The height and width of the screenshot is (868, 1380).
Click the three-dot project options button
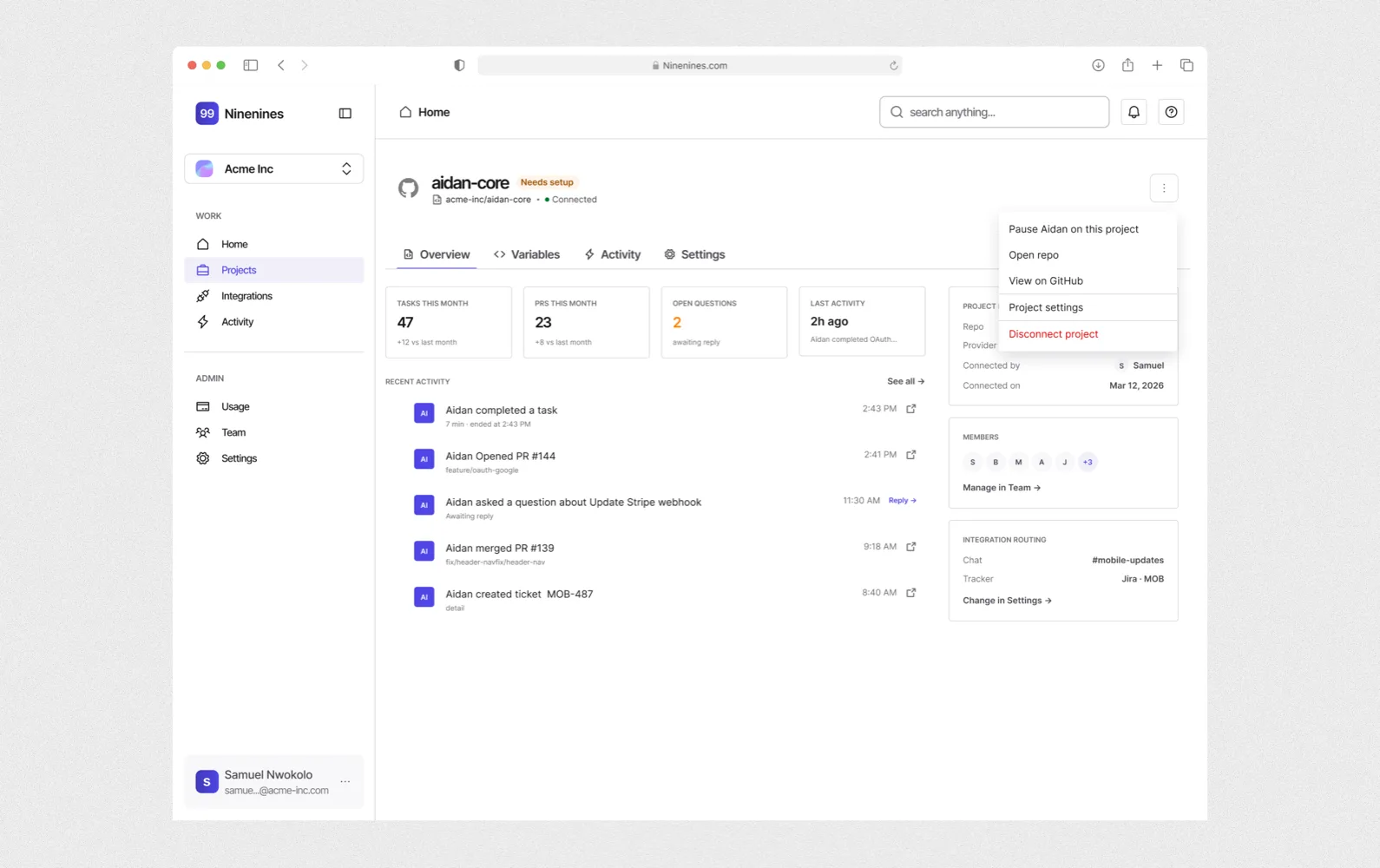1164,188
